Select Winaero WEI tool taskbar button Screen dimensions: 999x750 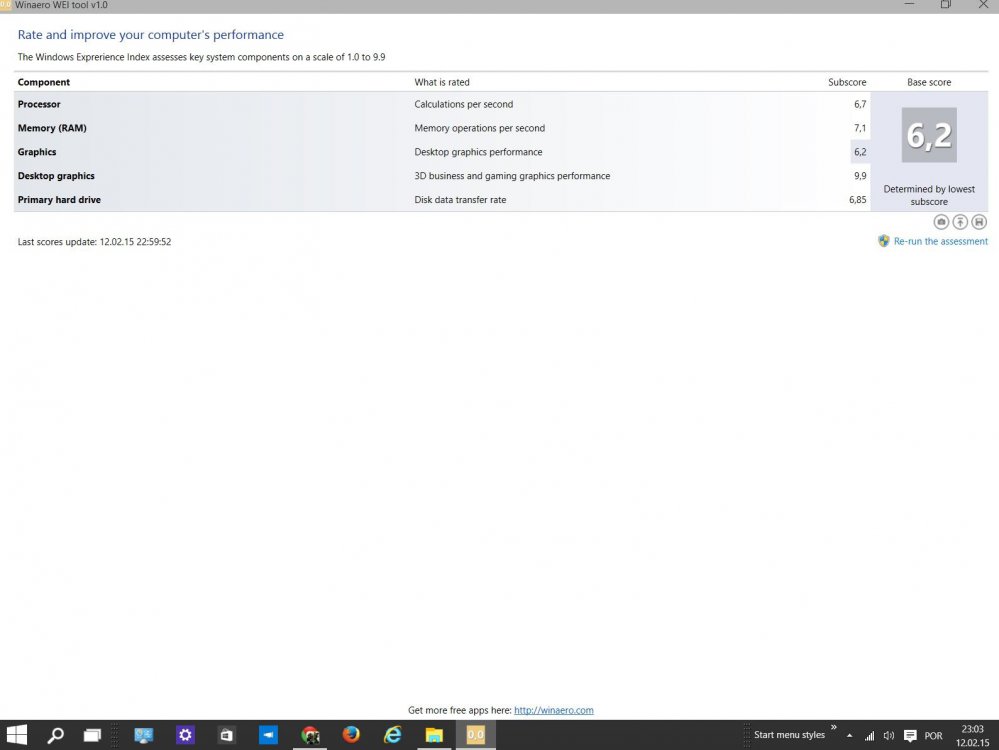[x=476, y=735]
